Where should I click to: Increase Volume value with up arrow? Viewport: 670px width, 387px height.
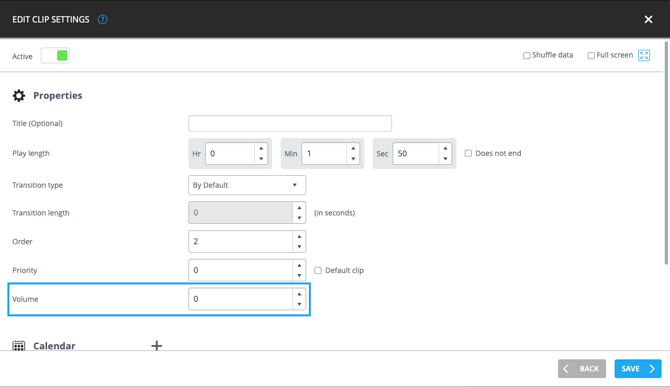[299, 294]
